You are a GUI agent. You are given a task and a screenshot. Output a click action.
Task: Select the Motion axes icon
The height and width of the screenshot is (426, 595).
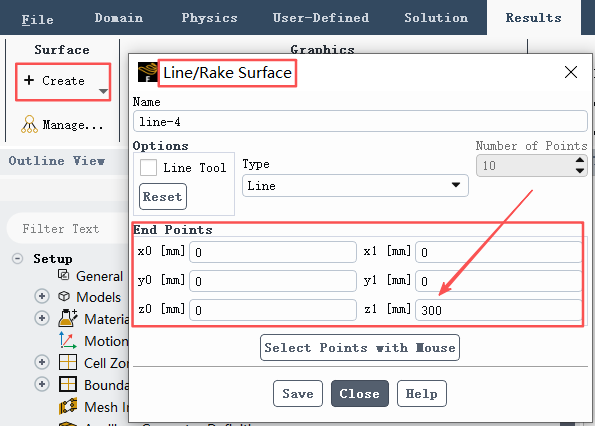(68, 340)
